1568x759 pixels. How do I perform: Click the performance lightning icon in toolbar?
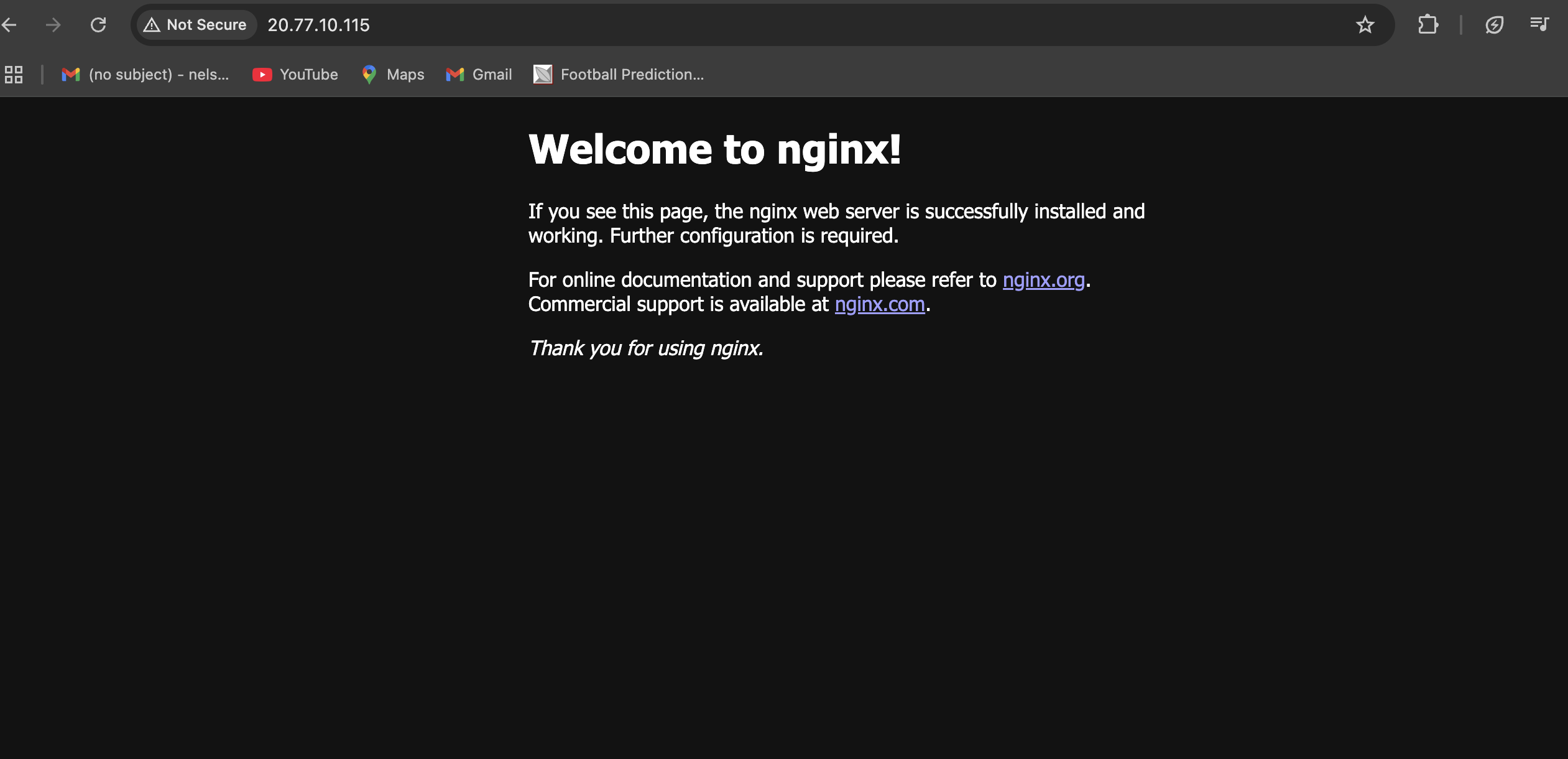[1494, 25]
